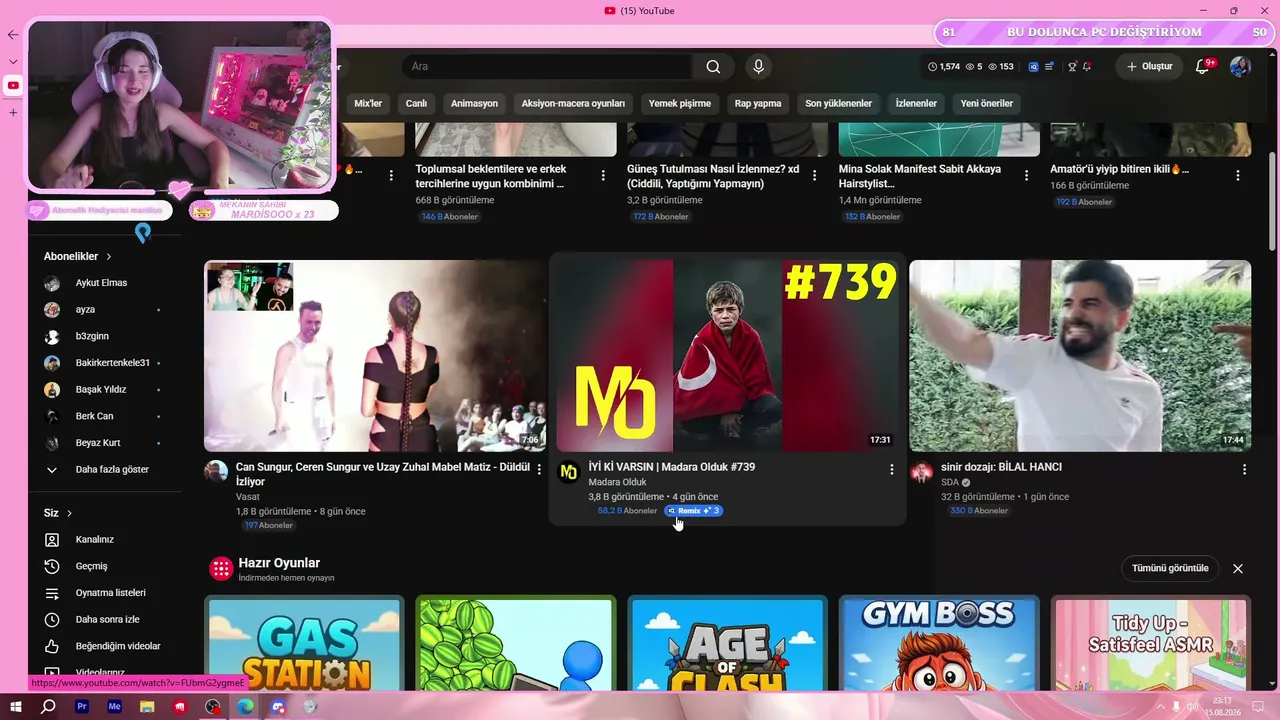
Task: Expand the browser tab list chevron
Action: (13, 61)
